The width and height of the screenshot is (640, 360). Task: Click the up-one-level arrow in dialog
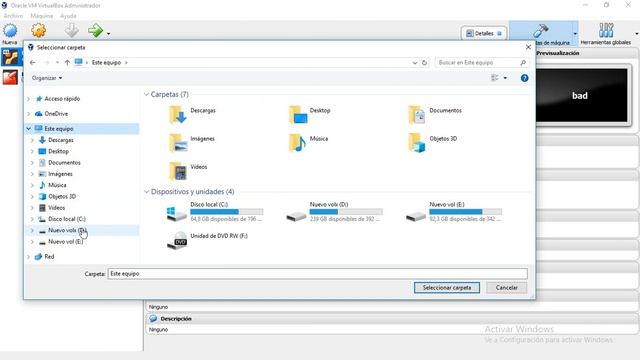click(x=67, y=62)
